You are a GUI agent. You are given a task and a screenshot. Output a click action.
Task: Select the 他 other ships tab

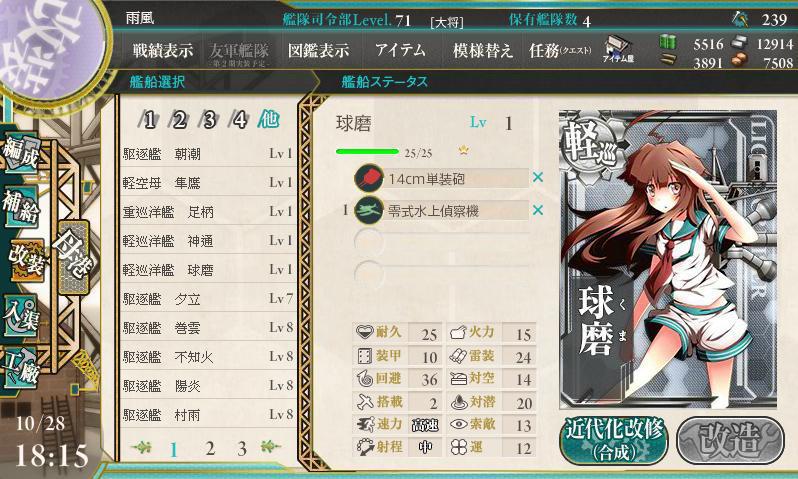click(x=268, y=119)
